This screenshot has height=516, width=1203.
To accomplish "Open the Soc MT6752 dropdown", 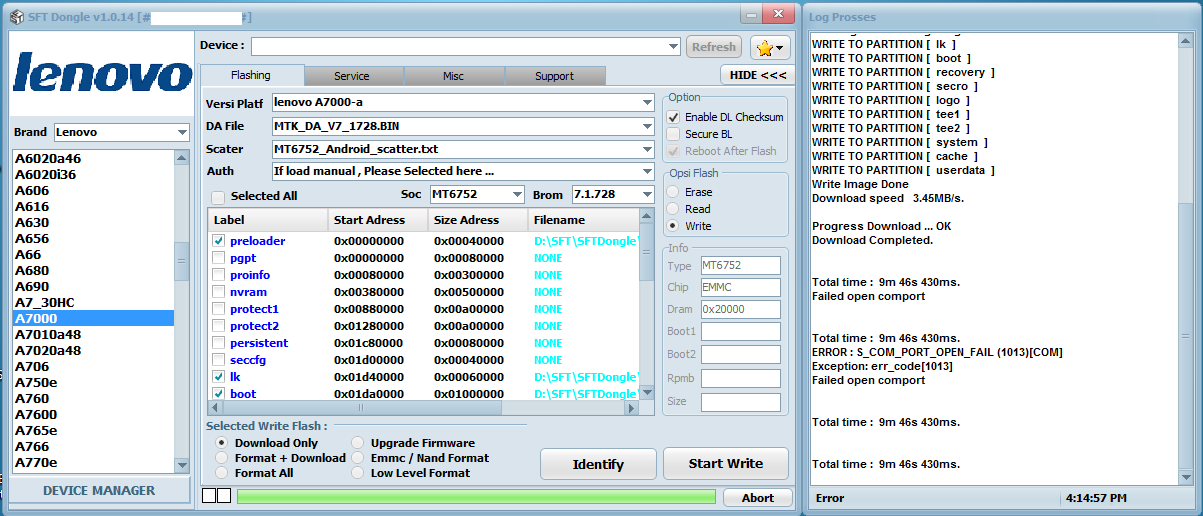I will 517,194.
